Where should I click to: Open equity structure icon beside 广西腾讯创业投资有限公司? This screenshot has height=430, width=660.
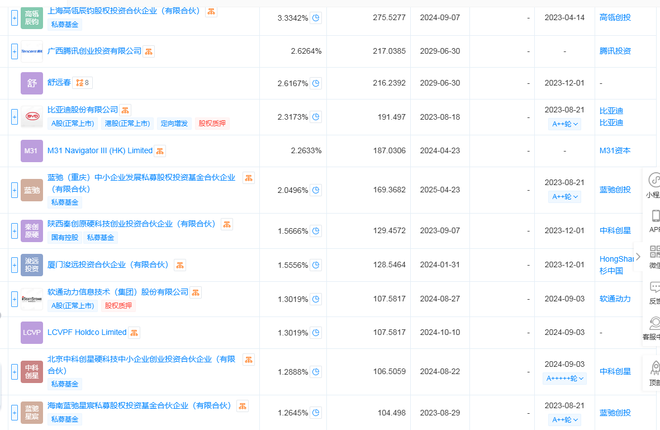pyautogui.click(x=149, y=51)
